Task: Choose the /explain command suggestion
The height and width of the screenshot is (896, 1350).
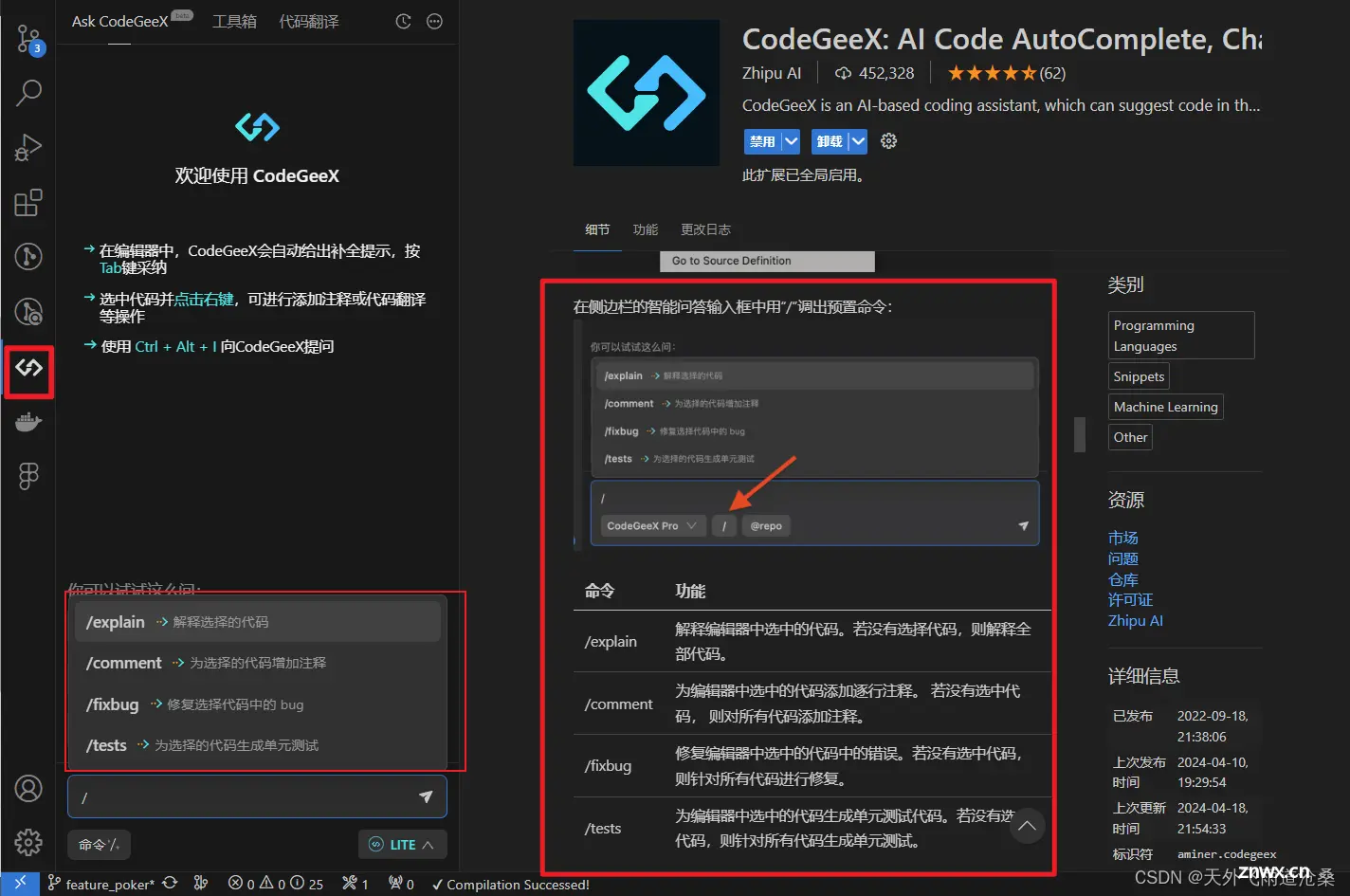Action: (258, 622)
